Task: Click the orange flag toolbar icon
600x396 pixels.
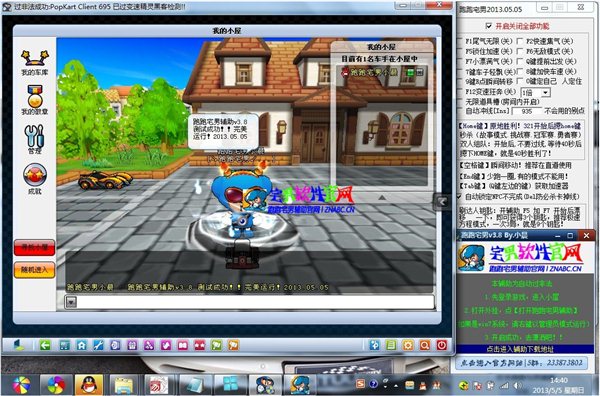Action: 233,345
